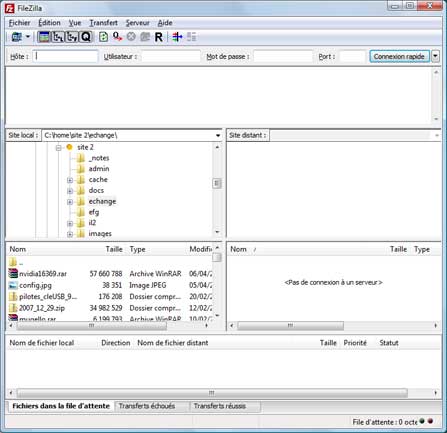Expand the cache folder node
The image size is (447, 433).
click(x=70, y=180)
